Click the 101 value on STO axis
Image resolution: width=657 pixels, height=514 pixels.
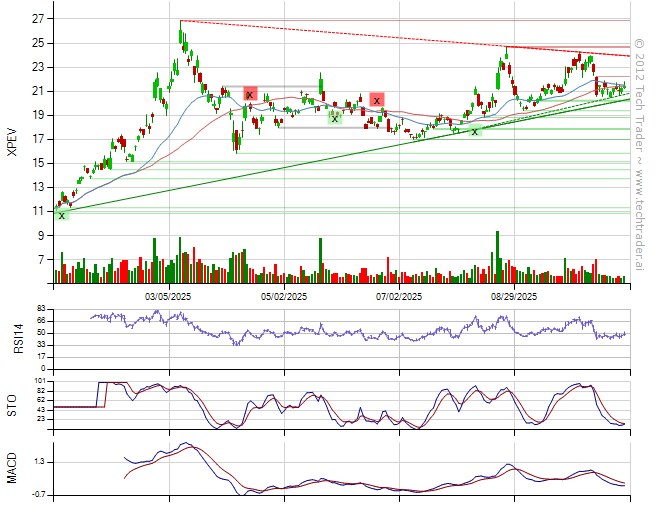point(40,381)
